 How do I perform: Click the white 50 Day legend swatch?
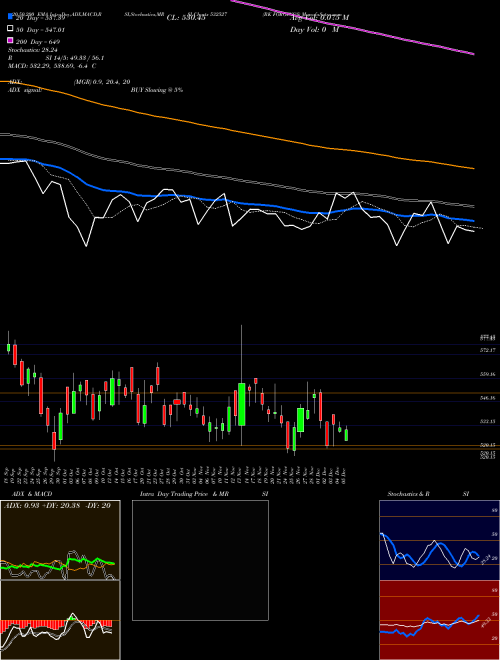click(10, 29)
